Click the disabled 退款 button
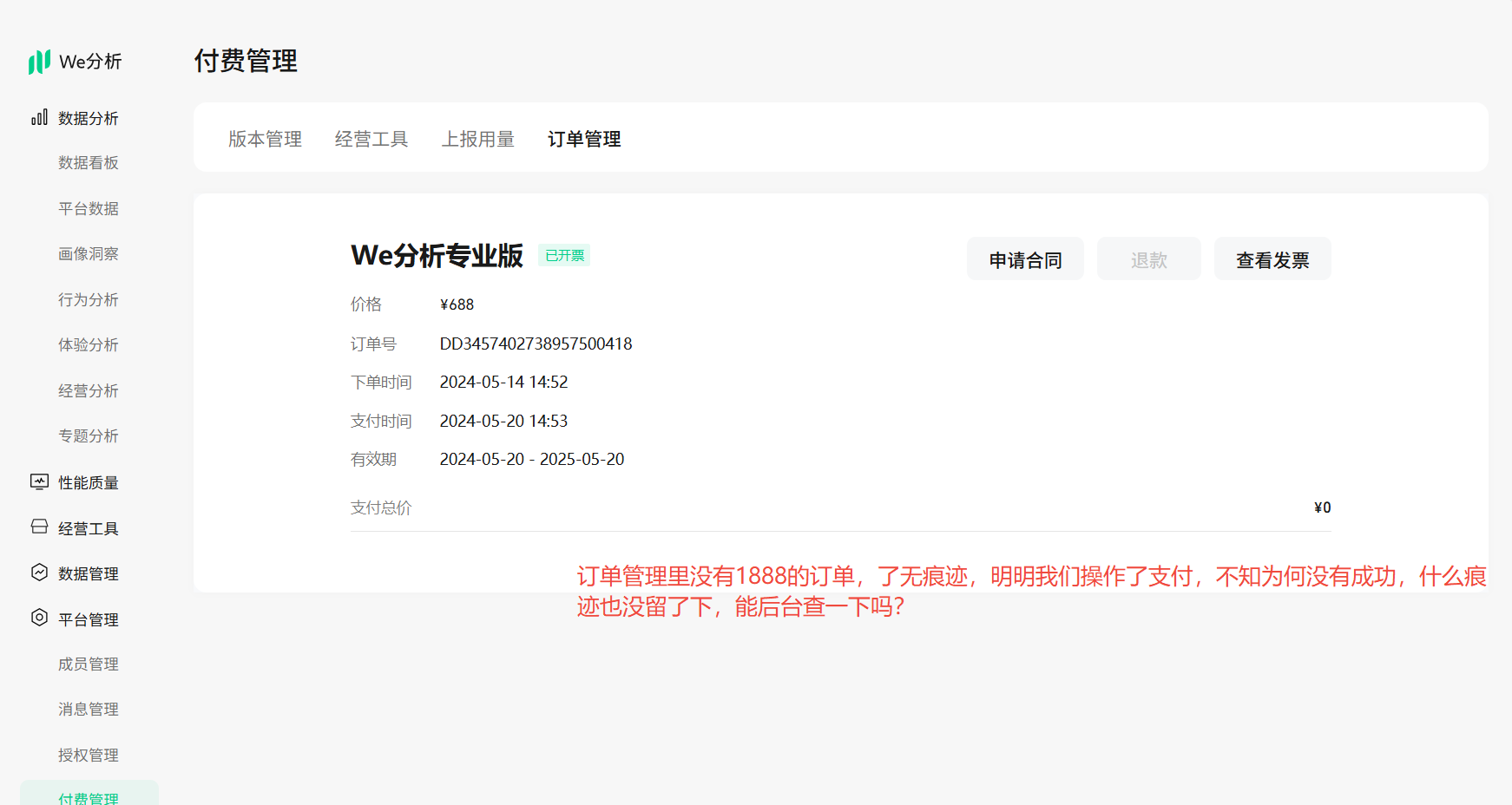Screen dimensions: 1512x805 (x=1149, y=259)
